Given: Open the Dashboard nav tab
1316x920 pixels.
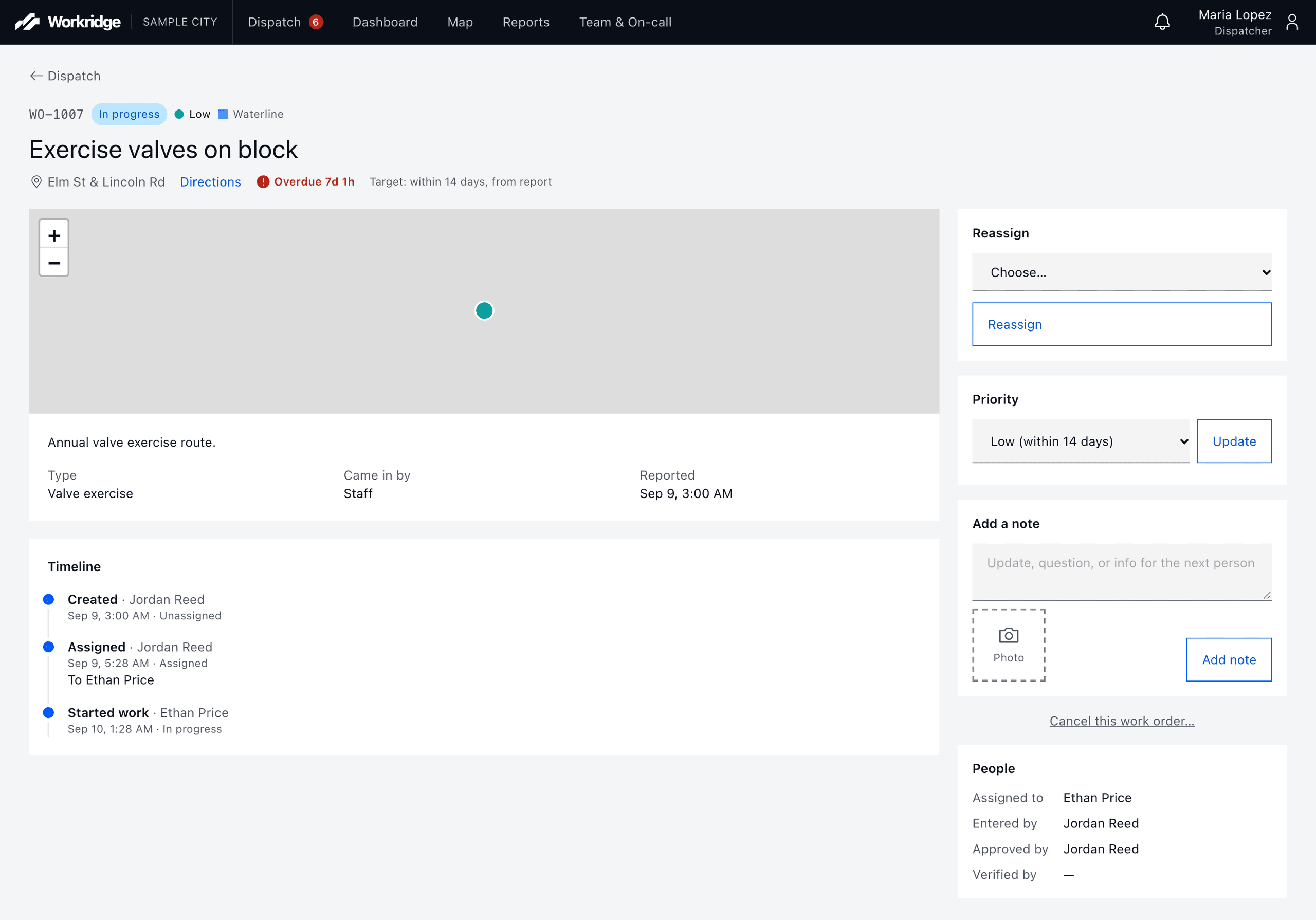Looking at the screenshot, I should (385, 22).
